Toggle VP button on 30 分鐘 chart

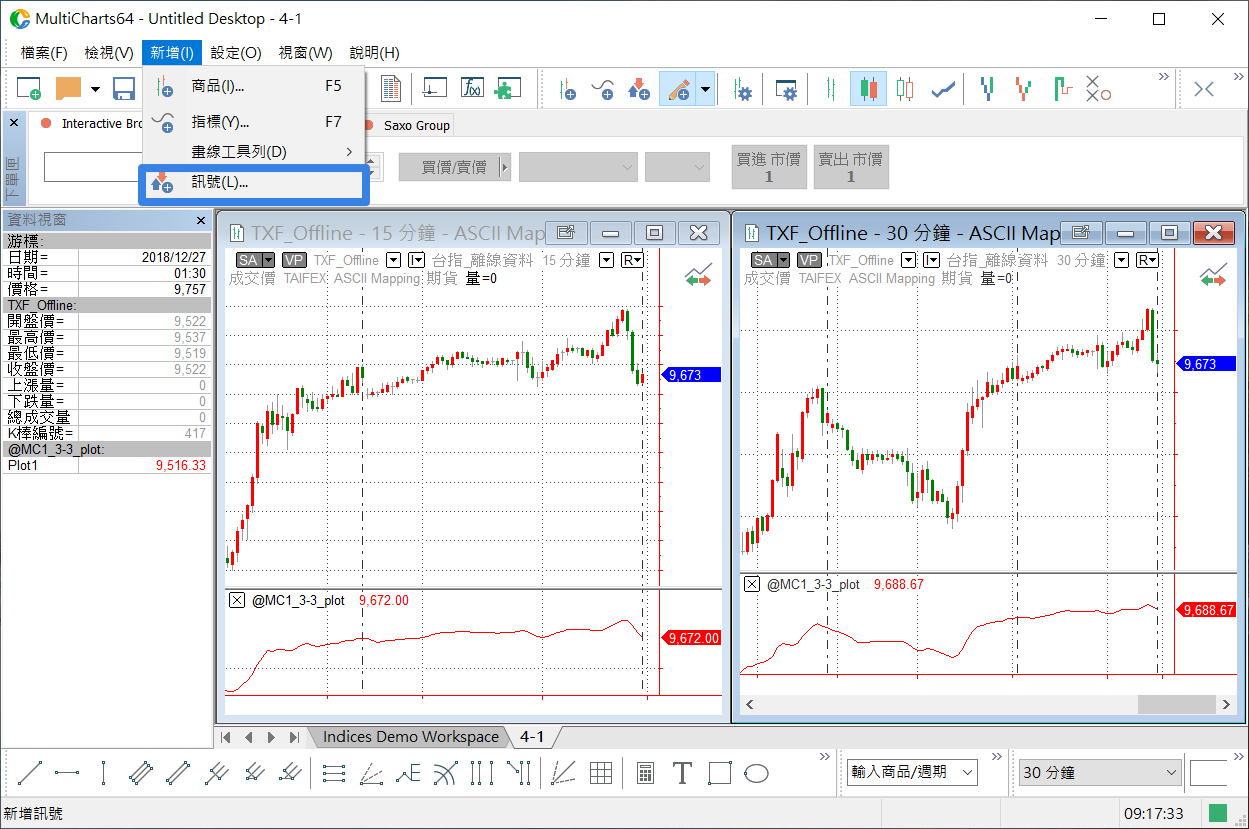tap(808, 260)
